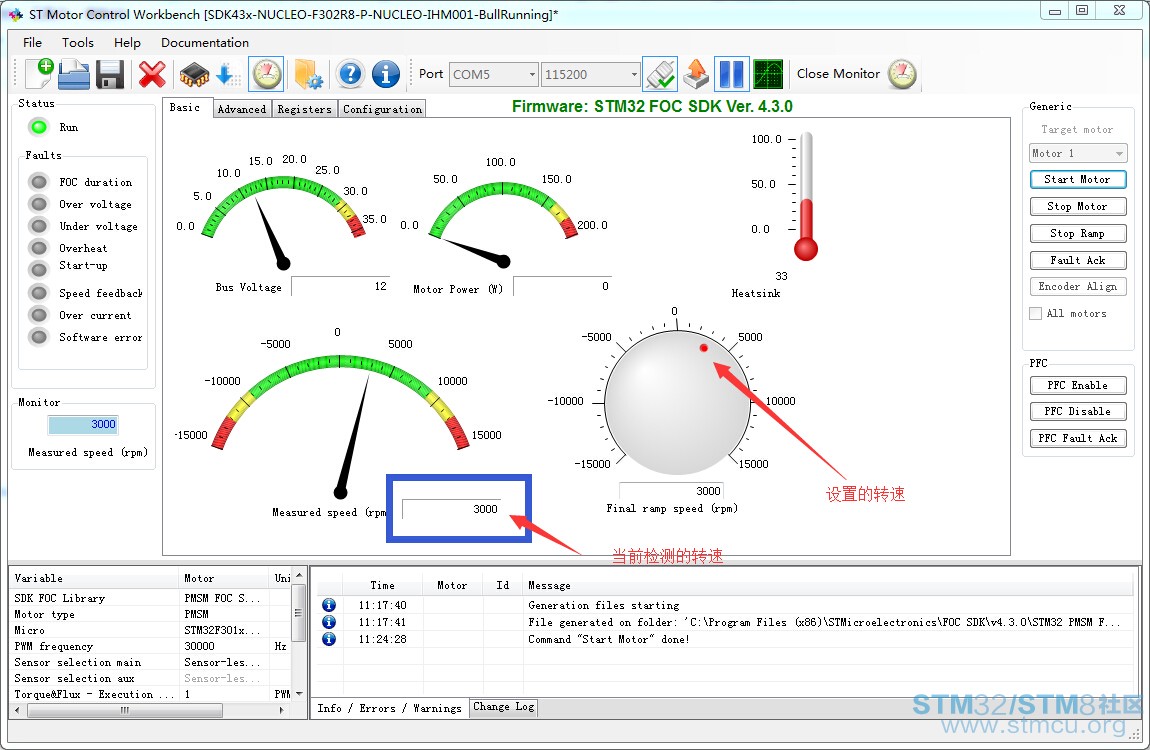Image resolution: width=1150 pixels, height=750 pixels.
Task: Click the Software error fault indicator
Action: (39, 337)
